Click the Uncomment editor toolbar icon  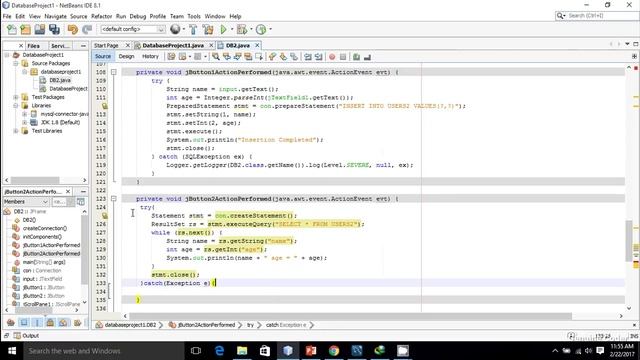tap(367, 57)
